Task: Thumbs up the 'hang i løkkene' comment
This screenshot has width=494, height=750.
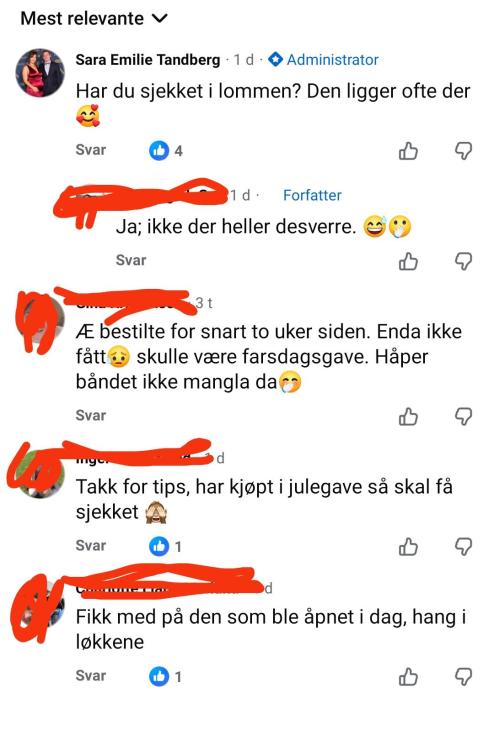Action: coord(408,676)
